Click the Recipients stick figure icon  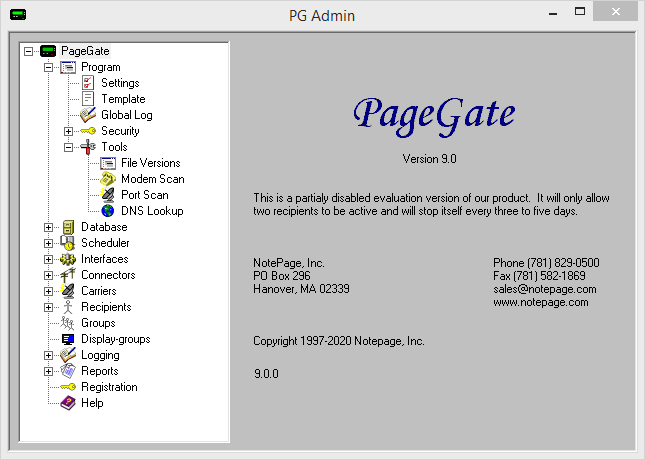(68, 307)
